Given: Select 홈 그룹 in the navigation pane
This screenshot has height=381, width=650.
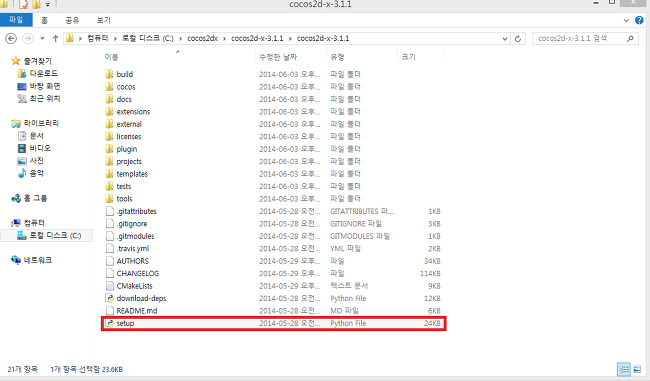Looking at the screenshot, I should (x=35, y=198).
